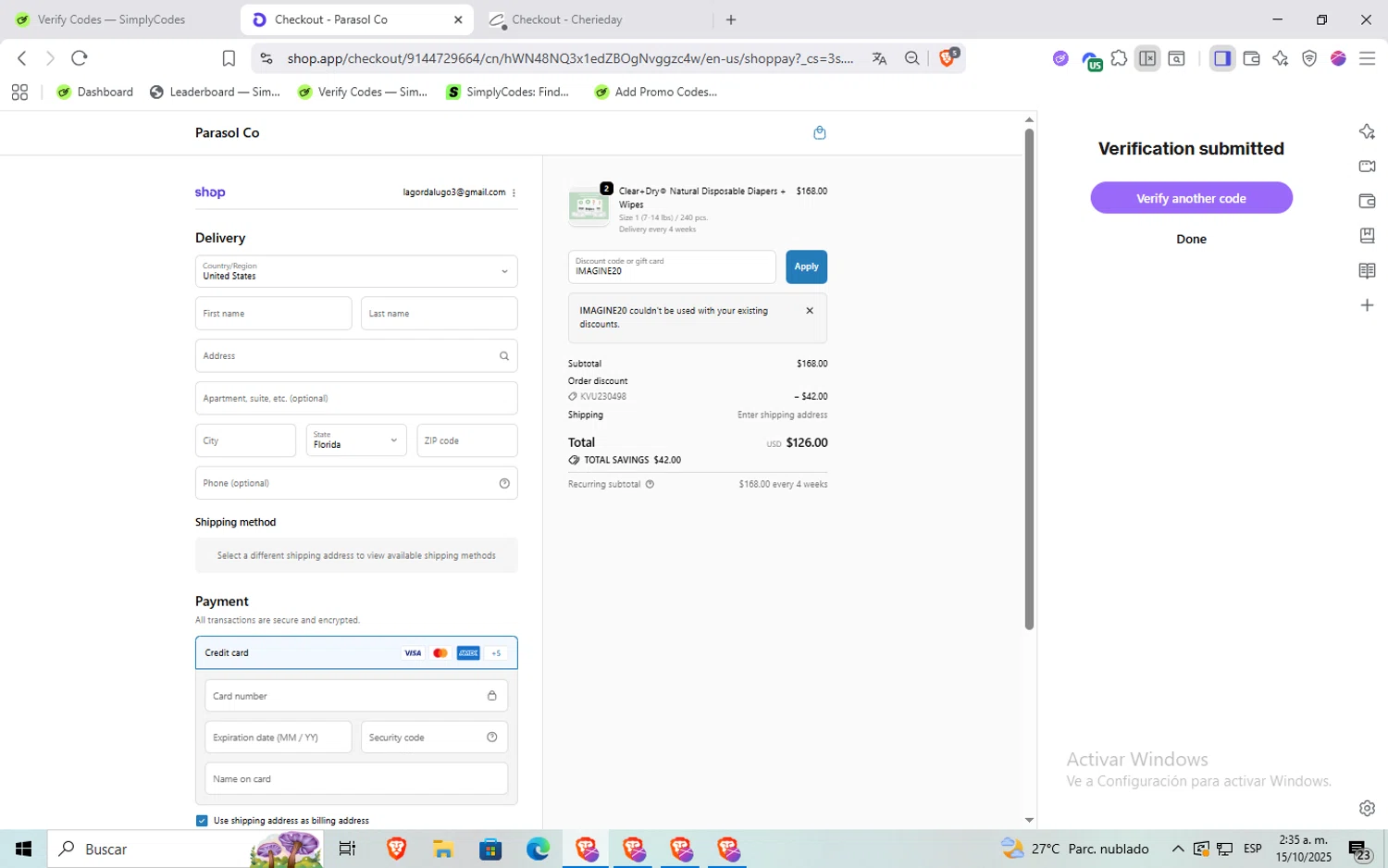This screenshot has height=868, width=1388.
Task: Click the ZIP code field
Action: (x=466, y=440)
